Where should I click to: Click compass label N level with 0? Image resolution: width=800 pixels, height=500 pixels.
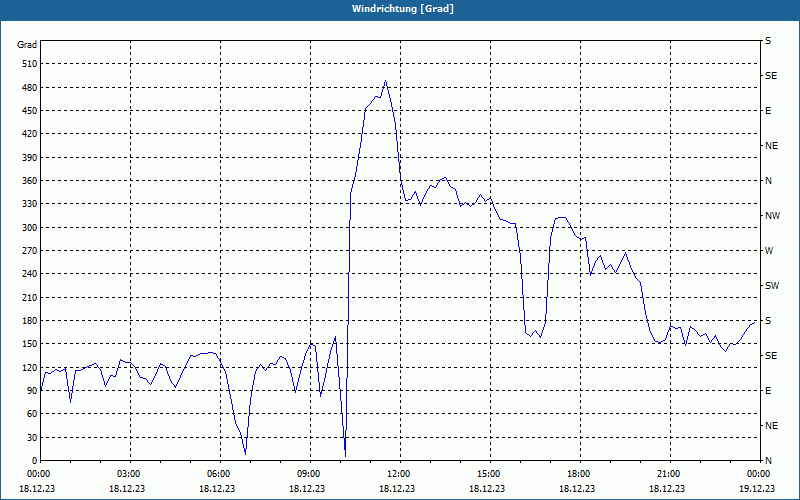[x=768, y=461]
